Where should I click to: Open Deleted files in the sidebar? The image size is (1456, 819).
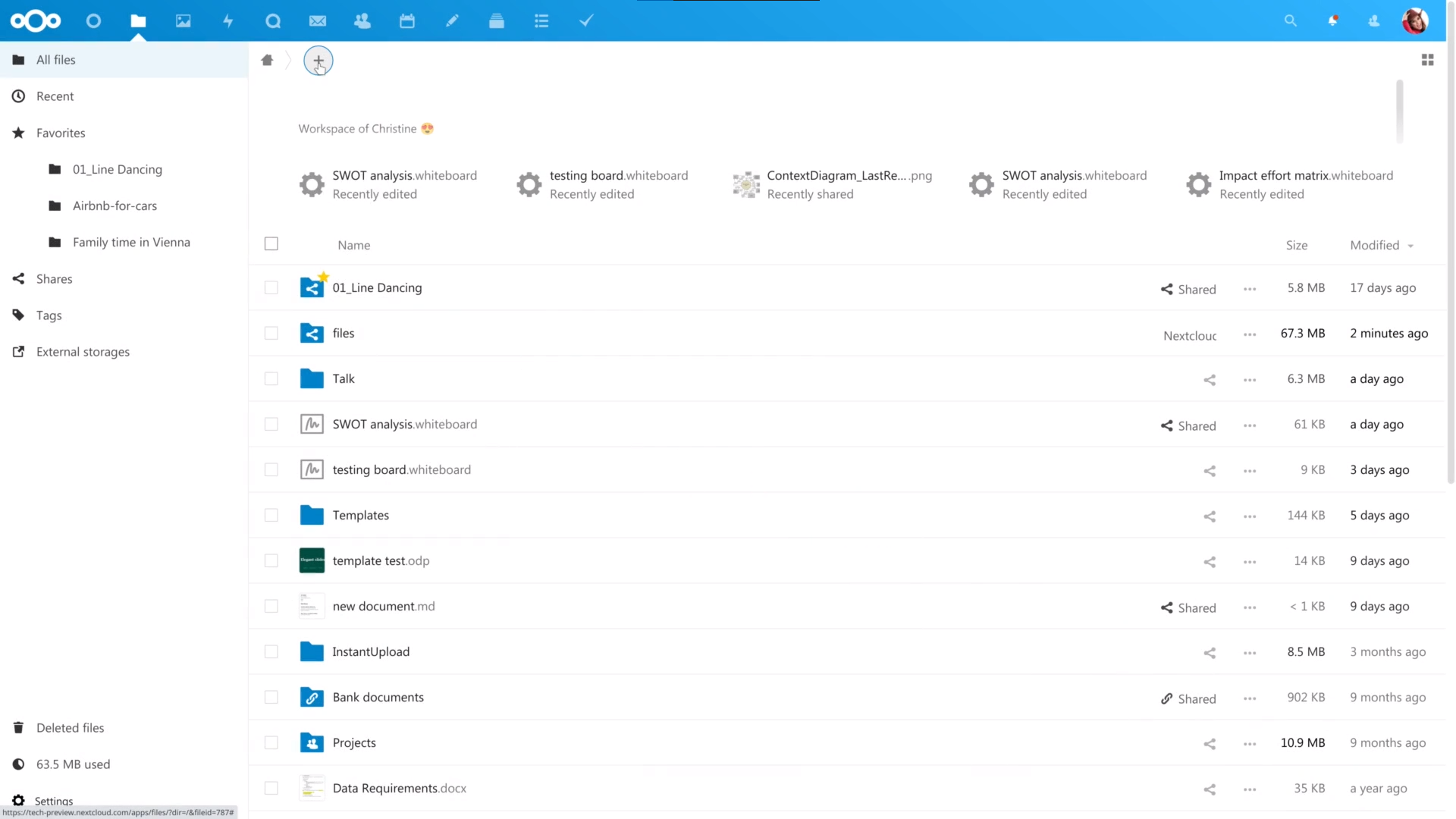pos(70,728)
